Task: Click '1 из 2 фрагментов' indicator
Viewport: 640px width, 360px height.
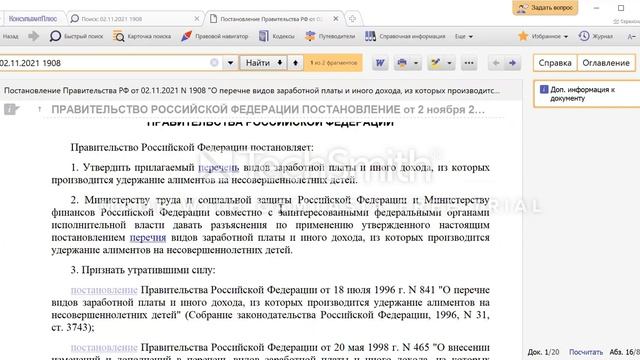Action: click(x=333, y=63)
